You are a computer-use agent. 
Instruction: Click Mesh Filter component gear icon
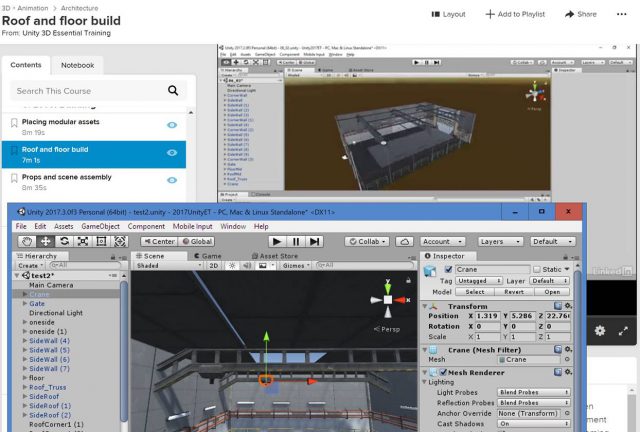click(x=568, y=350)
